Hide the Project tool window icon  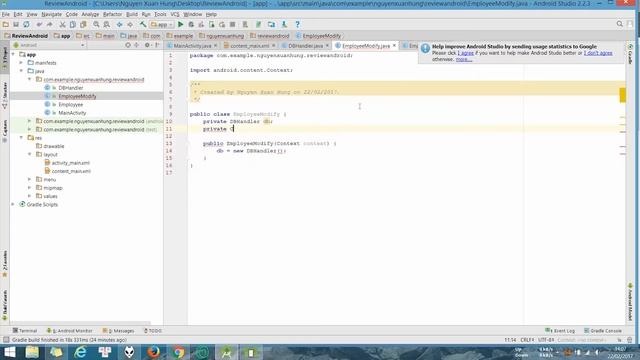click(158, 45)
